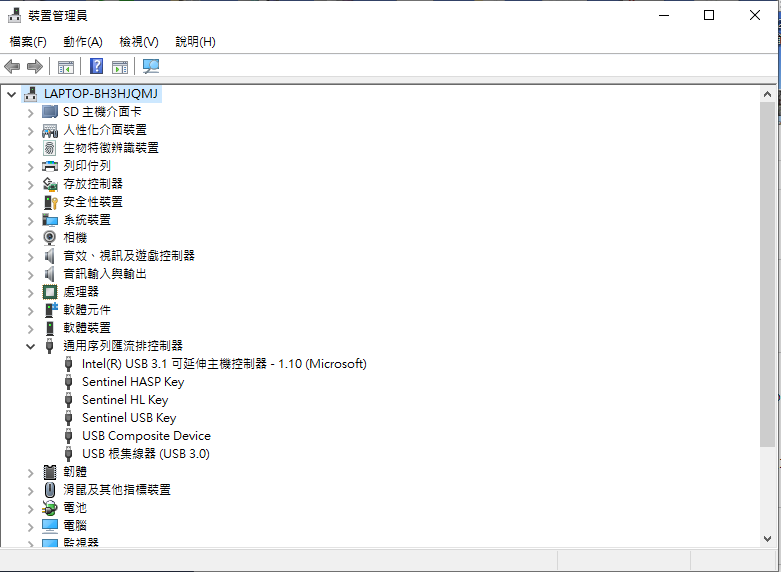Select the Sentinel USB Key device

pyautogui.click(x=129, y=418)
